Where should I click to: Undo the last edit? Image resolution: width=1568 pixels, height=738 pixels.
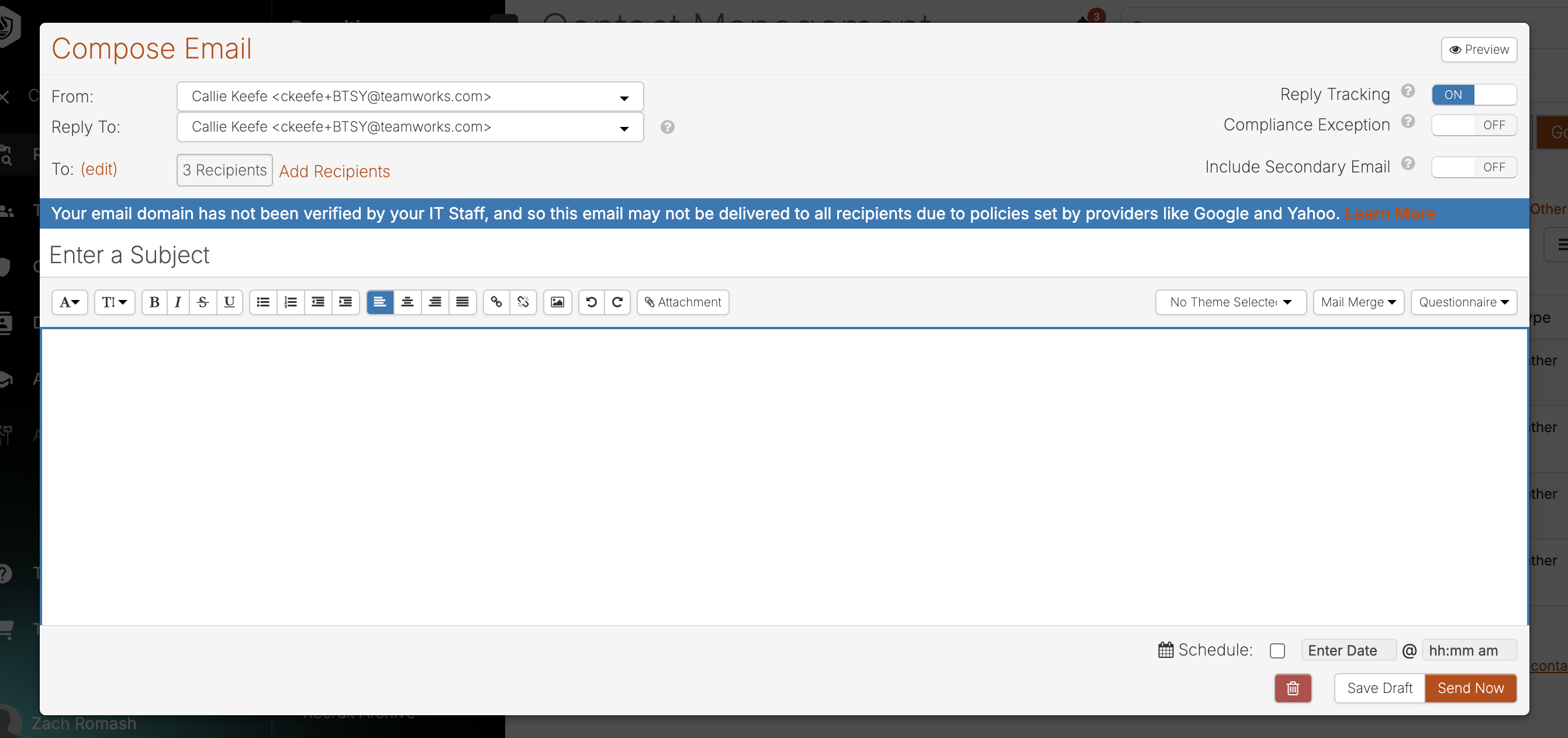[591, 302]
